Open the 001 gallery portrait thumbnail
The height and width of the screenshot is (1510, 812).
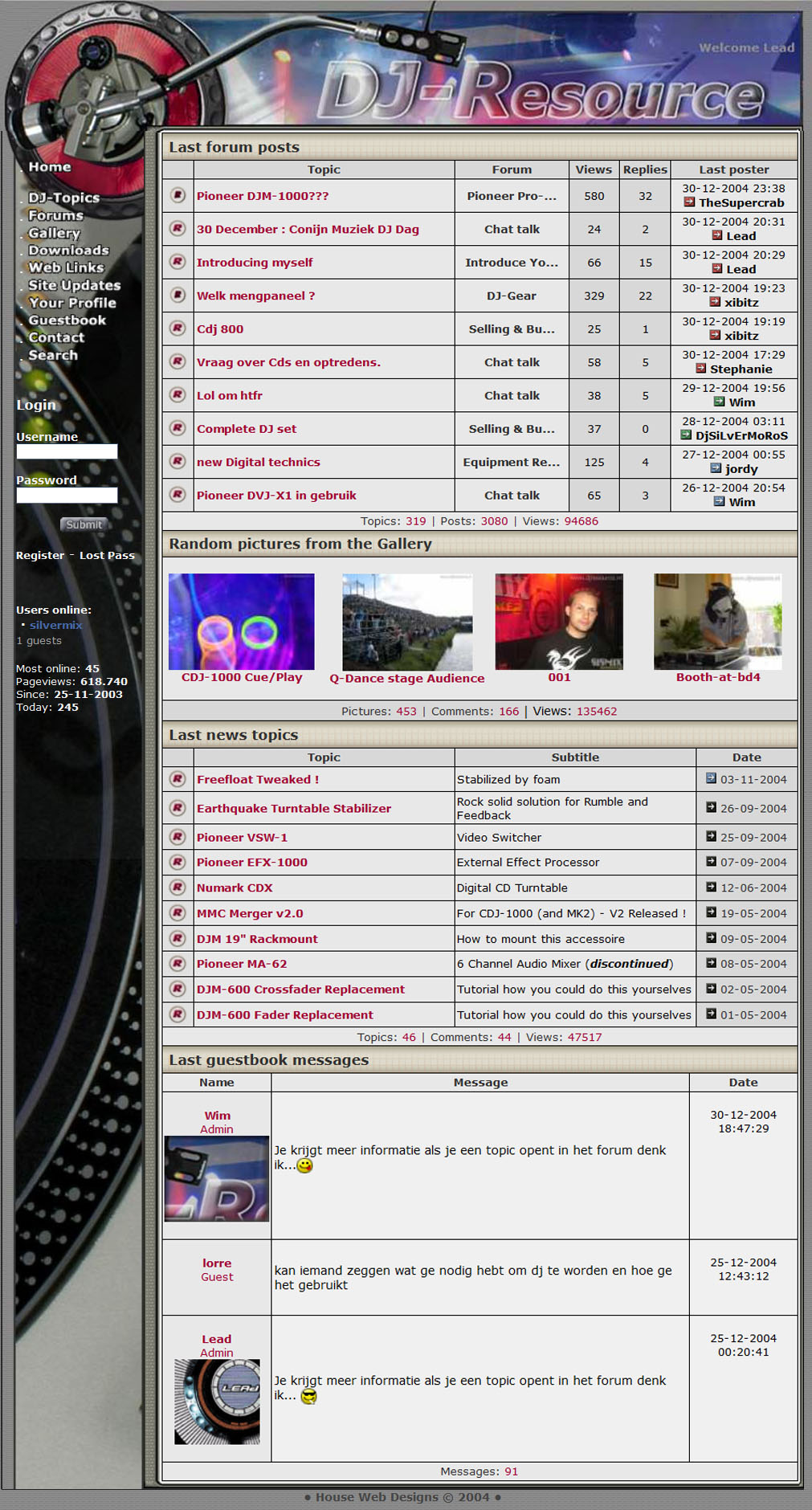[559, 622]
